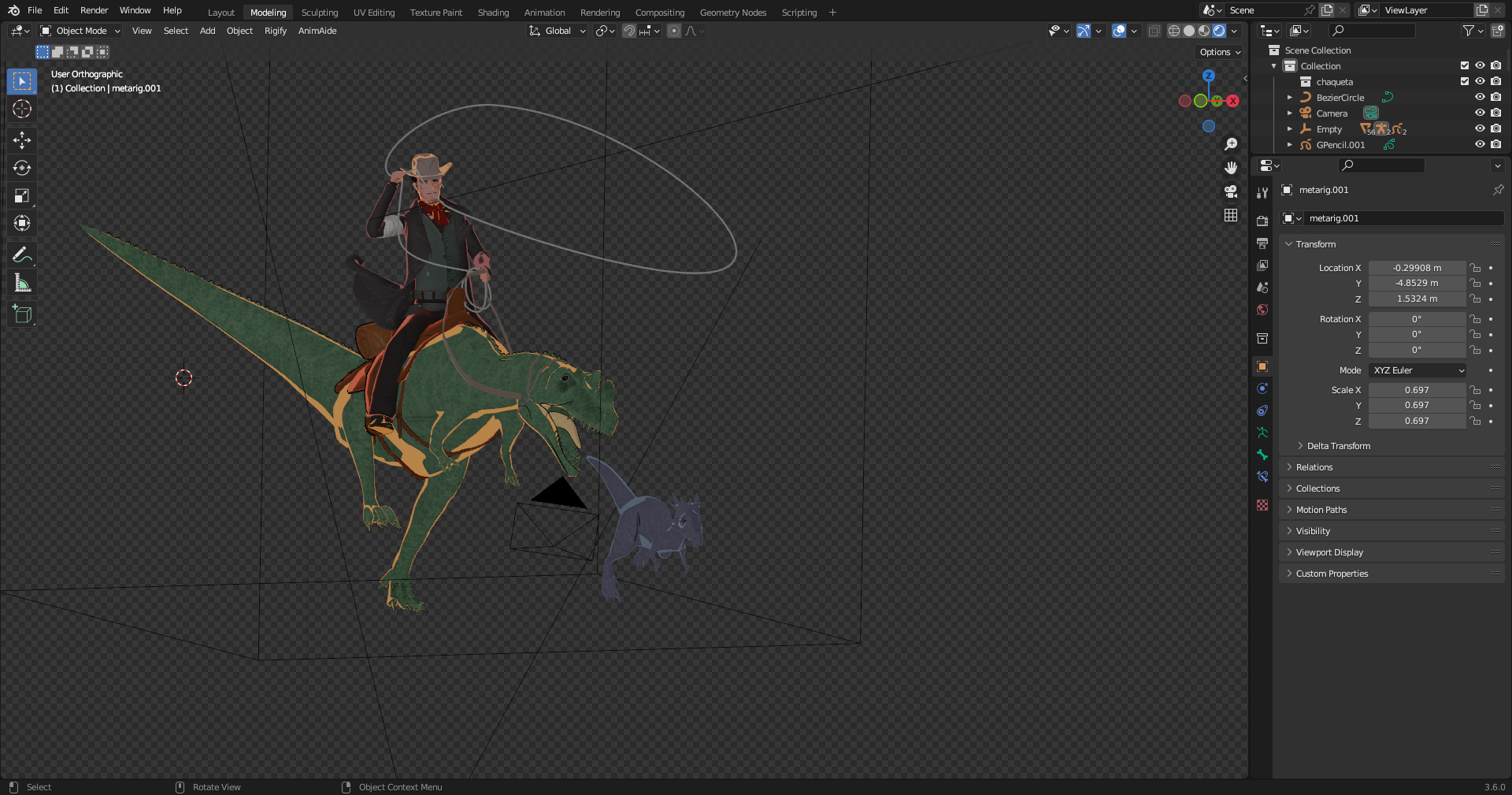
Task: Pin the metarig.001 properties context
Action: pyautogui.click(x=1498, y=190)
